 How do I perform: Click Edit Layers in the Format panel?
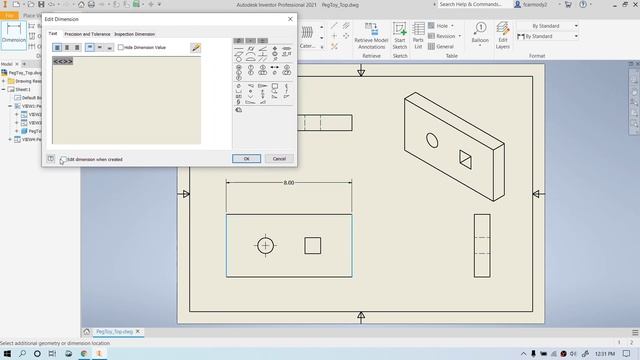[x=503, y=36]
